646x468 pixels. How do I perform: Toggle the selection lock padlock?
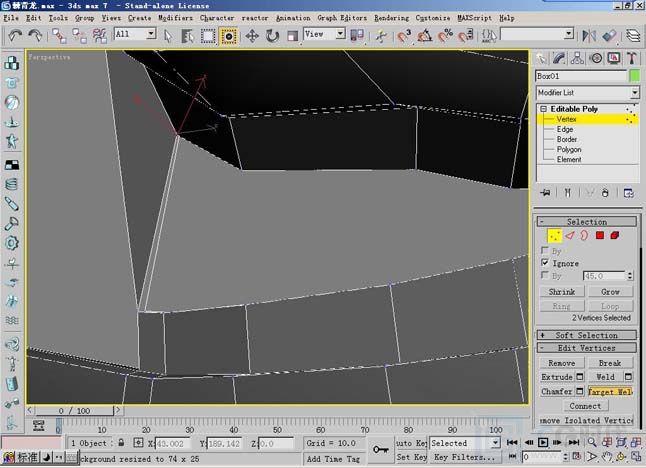121,443
